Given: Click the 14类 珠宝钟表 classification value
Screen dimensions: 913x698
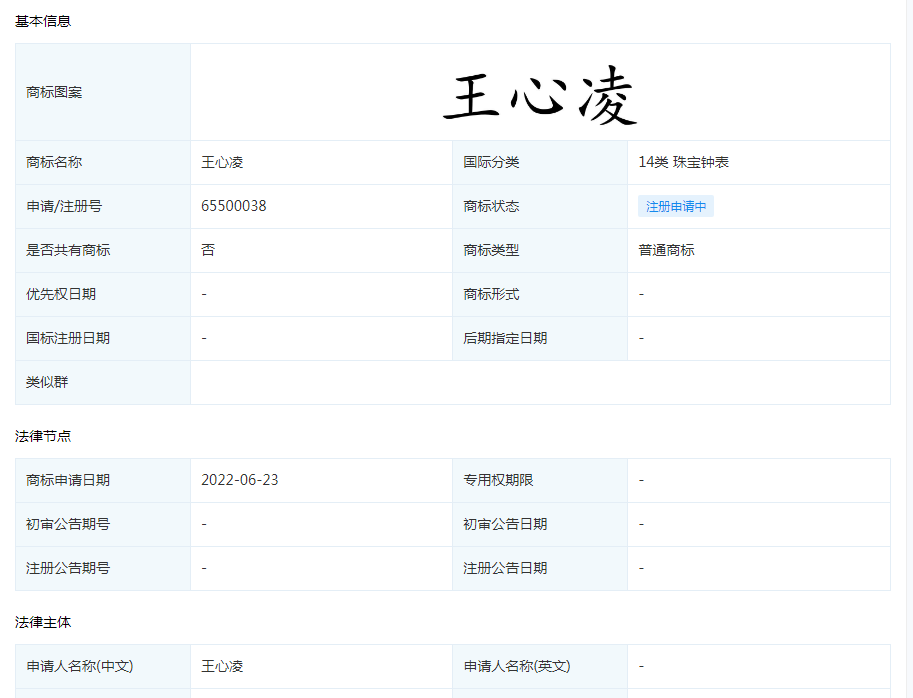Looking at the screenshot, I should coord(684,162).
